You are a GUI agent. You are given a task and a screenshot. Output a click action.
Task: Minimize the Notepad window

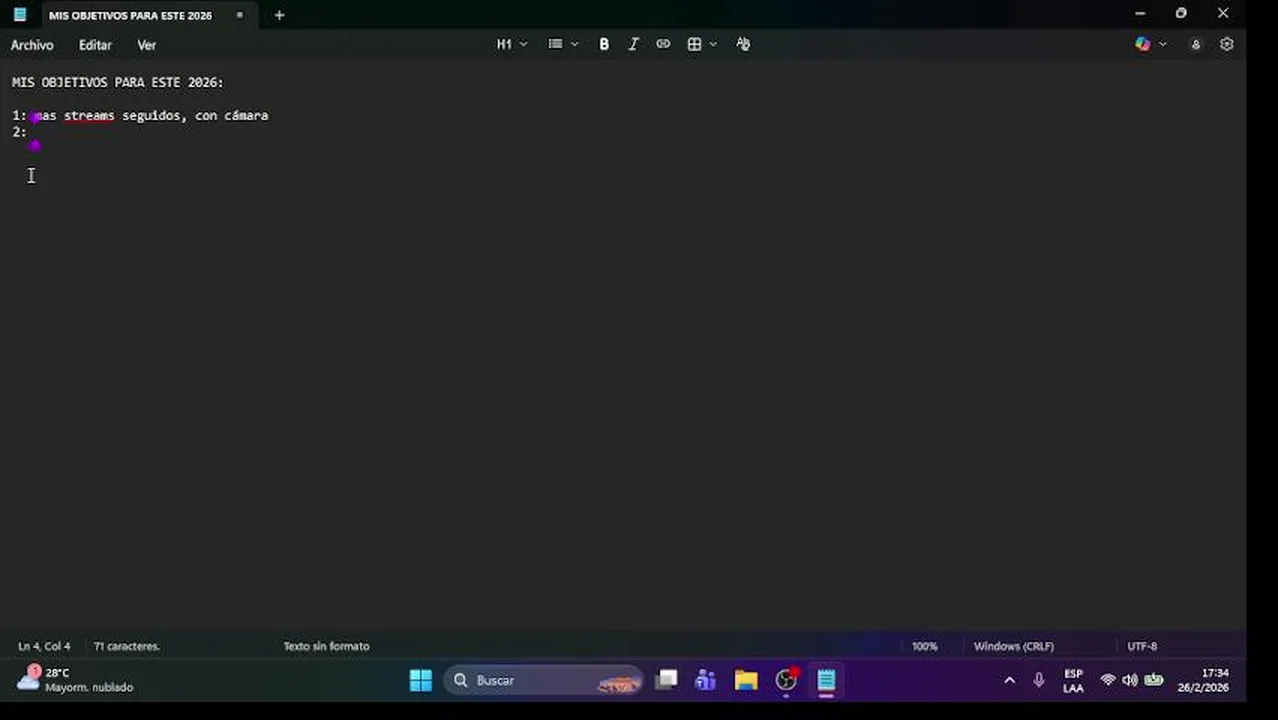pos(1140,14)
